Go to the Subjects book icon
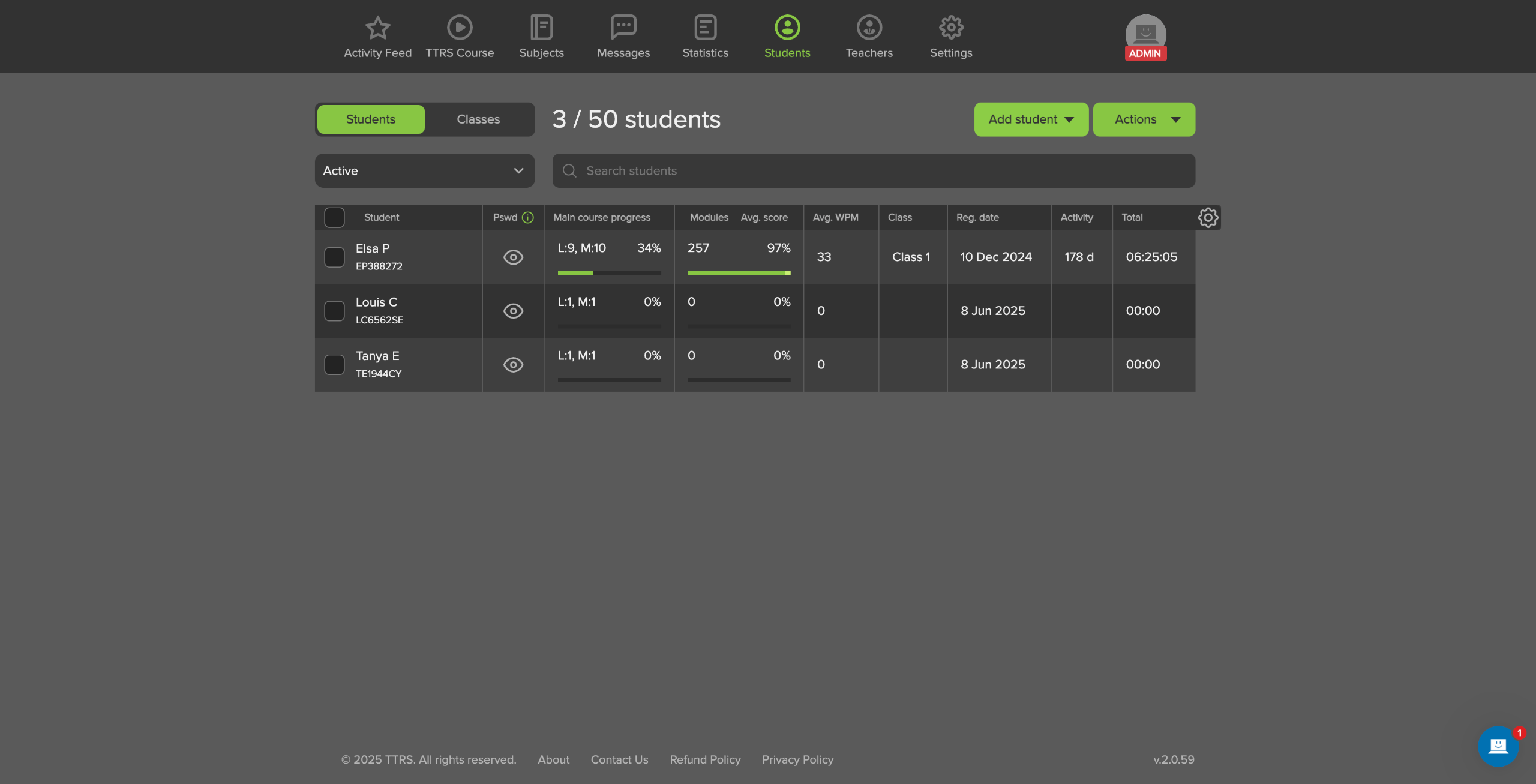Viewport: 1536px width, 784px height. tap(541, 28)
